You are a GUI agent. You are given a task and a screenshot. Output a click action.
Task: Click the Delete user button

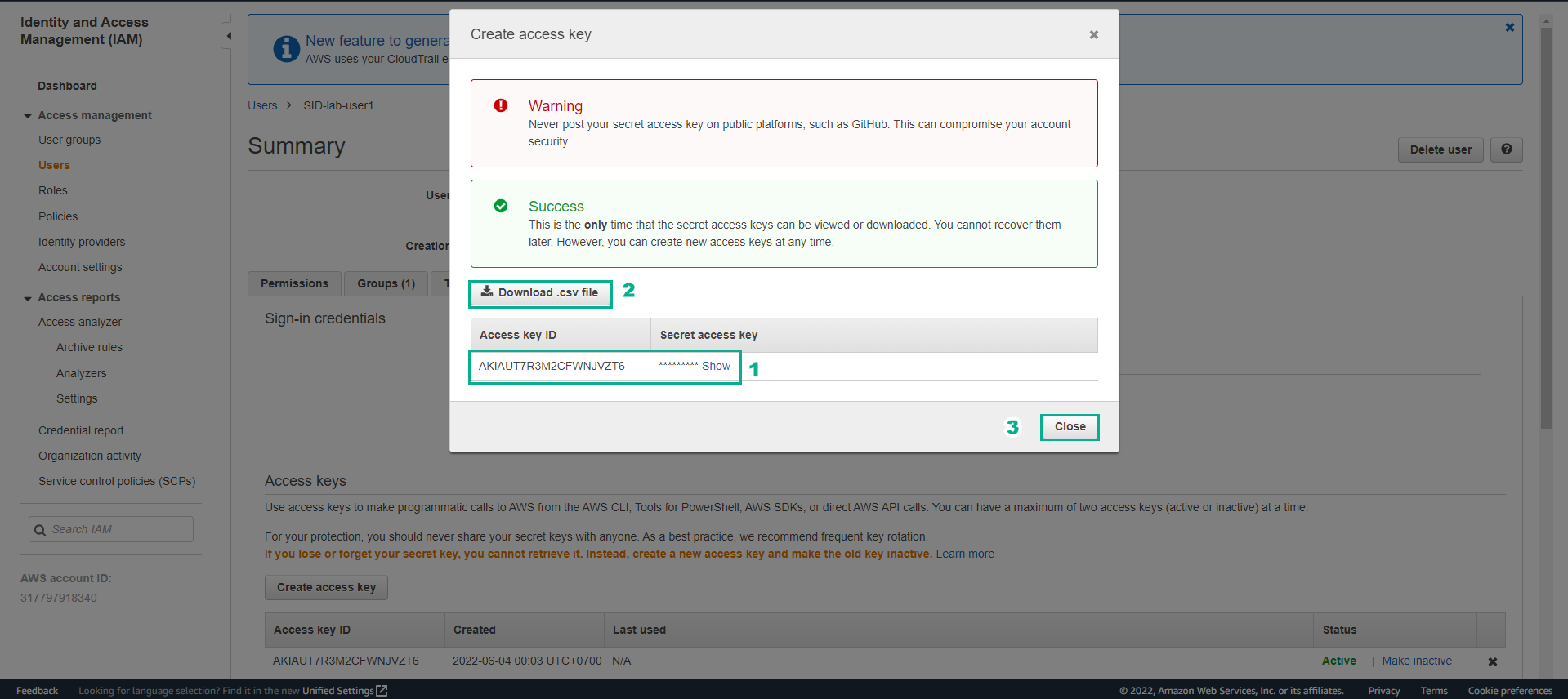[1440, 149]
